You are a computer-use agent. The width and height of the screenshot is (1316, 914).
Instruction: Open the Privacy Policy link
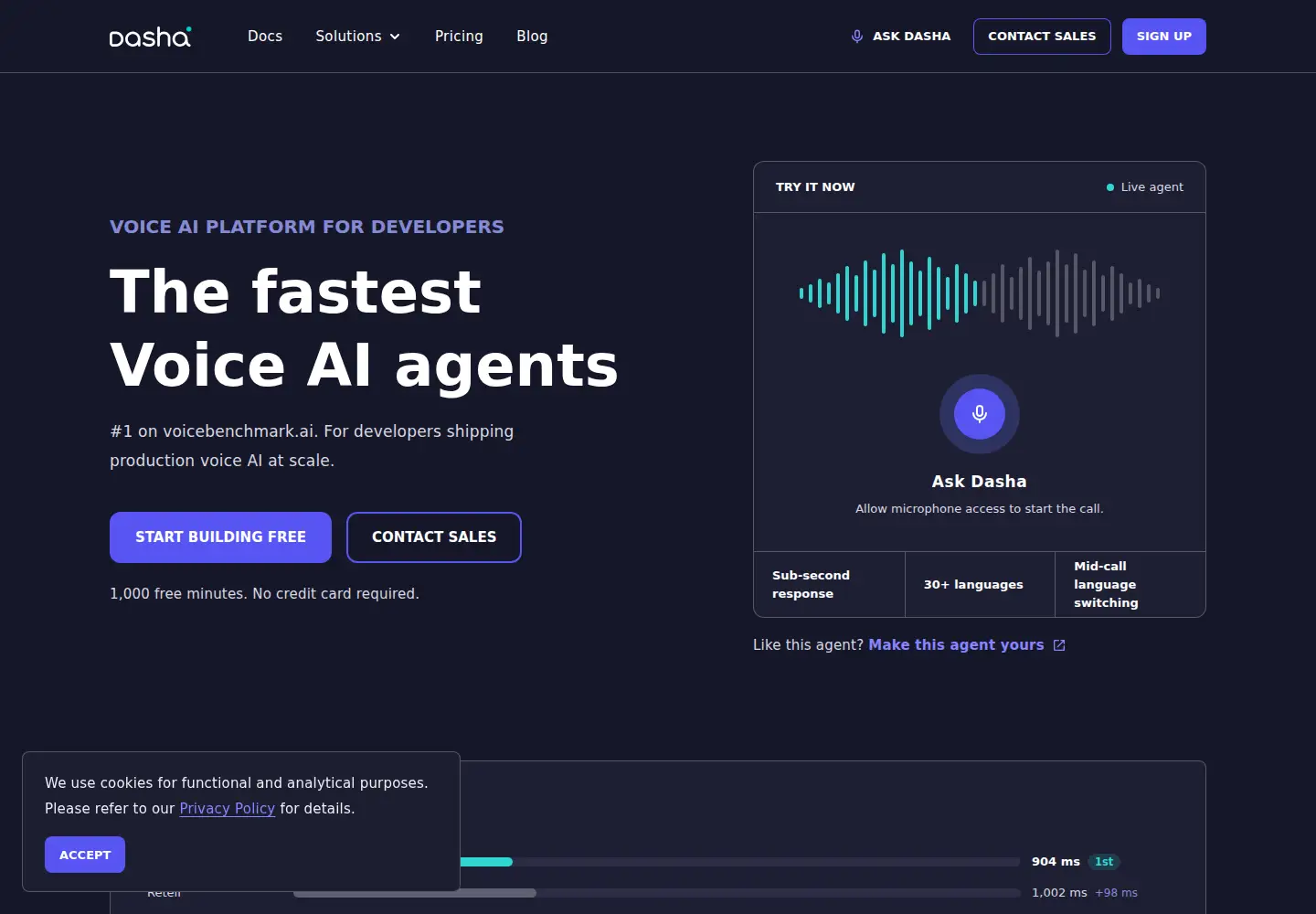point(227,809)
